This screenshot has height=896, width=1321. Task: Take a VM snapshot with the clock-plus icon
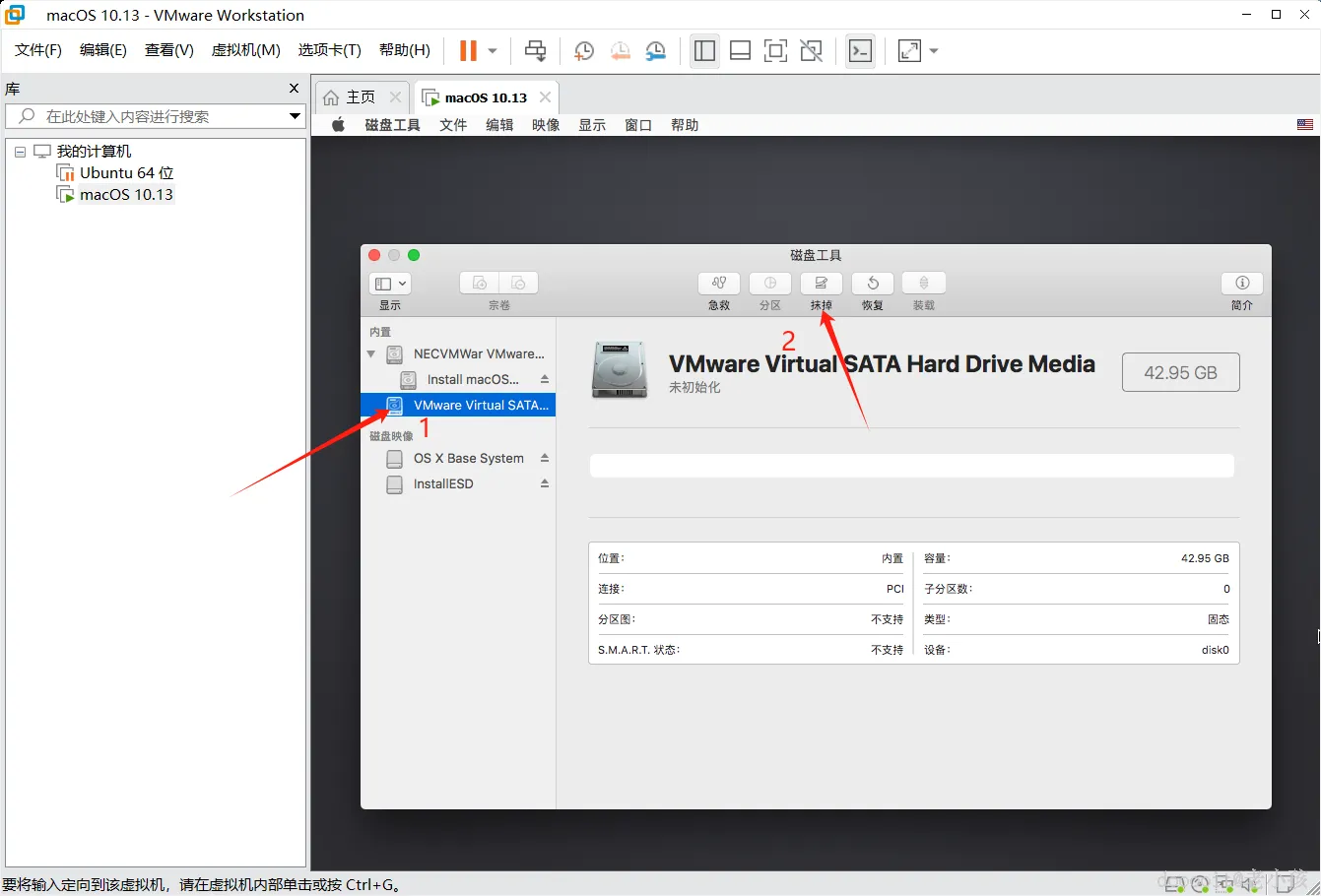584,51
